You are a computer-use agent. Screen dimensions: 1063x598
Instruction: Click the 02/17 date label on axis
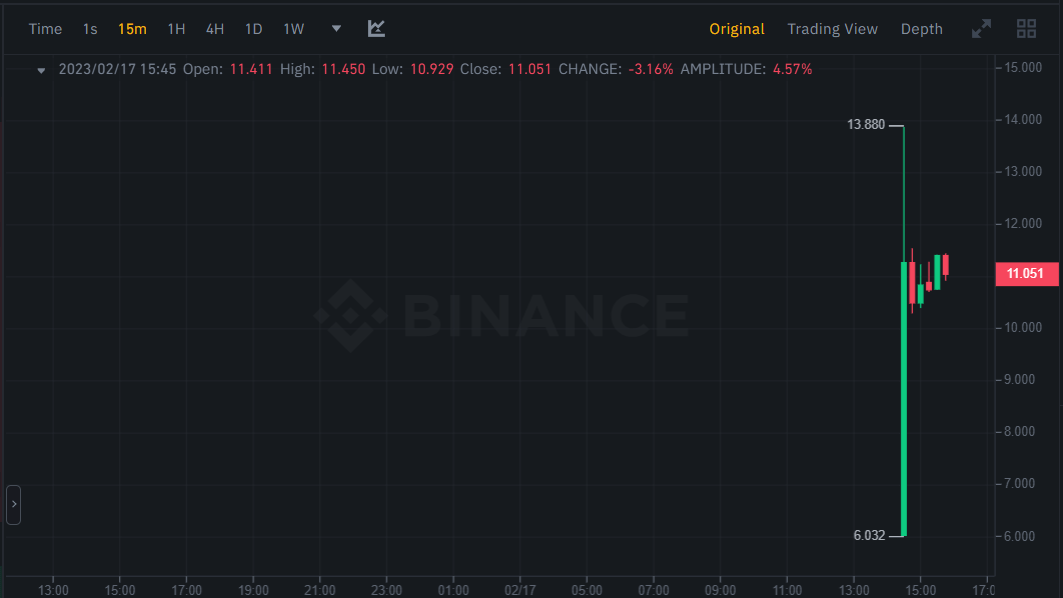coord(520,591)
